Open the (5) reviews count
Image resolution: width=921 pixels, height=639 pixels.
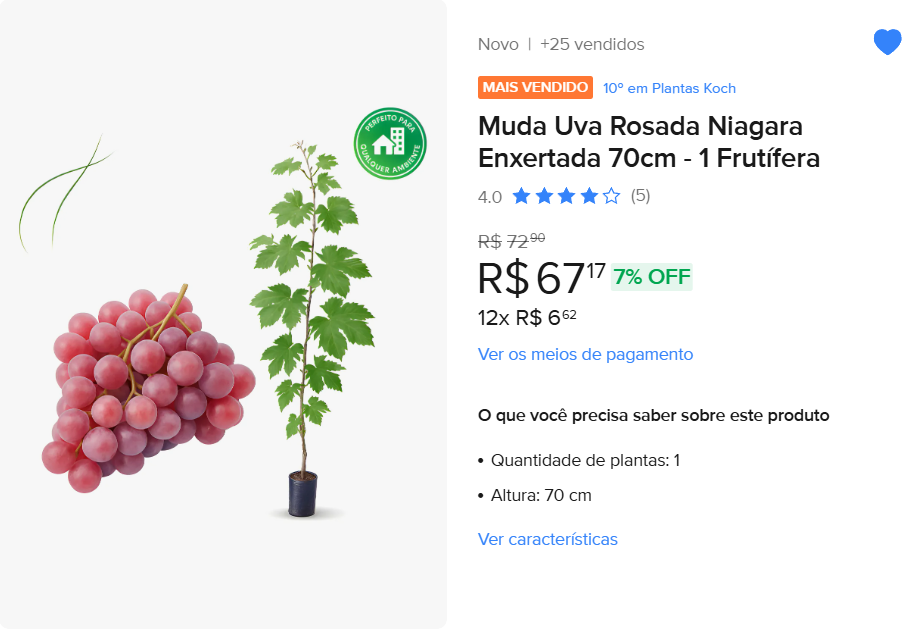tap(640, 196)
